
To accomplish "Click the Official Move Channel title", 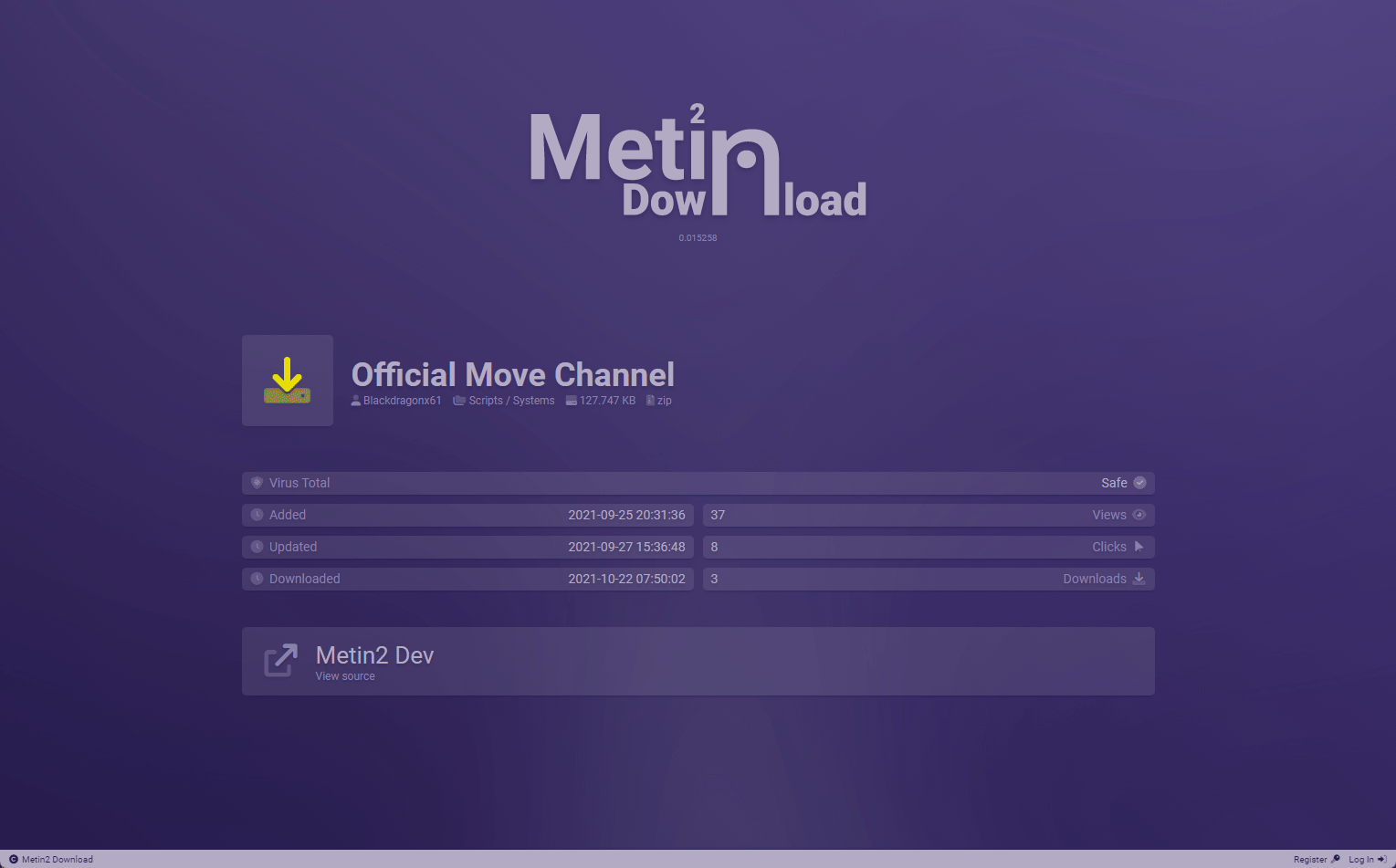I will click(x=513, y=374).
